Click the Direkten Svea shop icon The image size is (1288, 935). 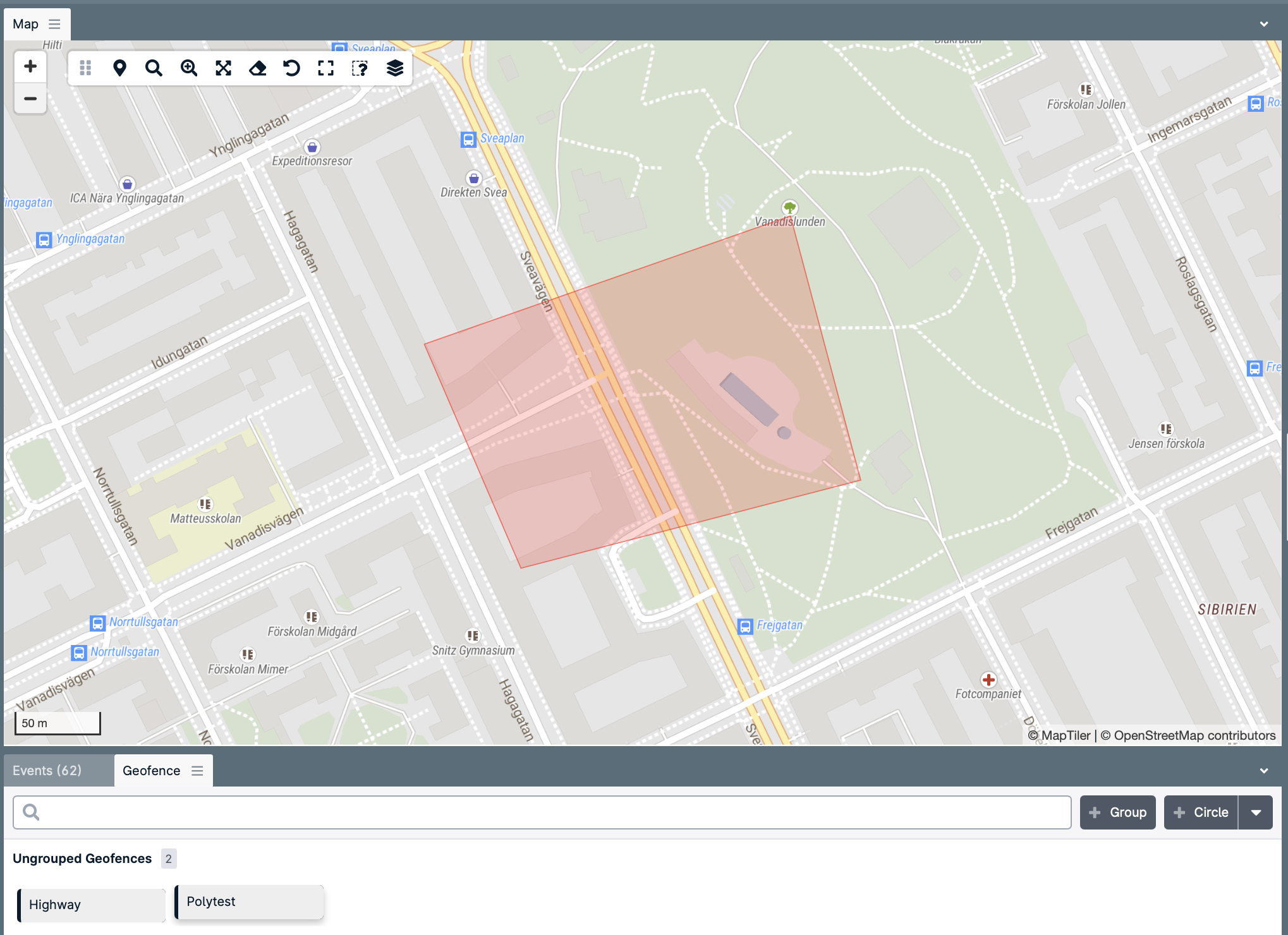point(474,178)
